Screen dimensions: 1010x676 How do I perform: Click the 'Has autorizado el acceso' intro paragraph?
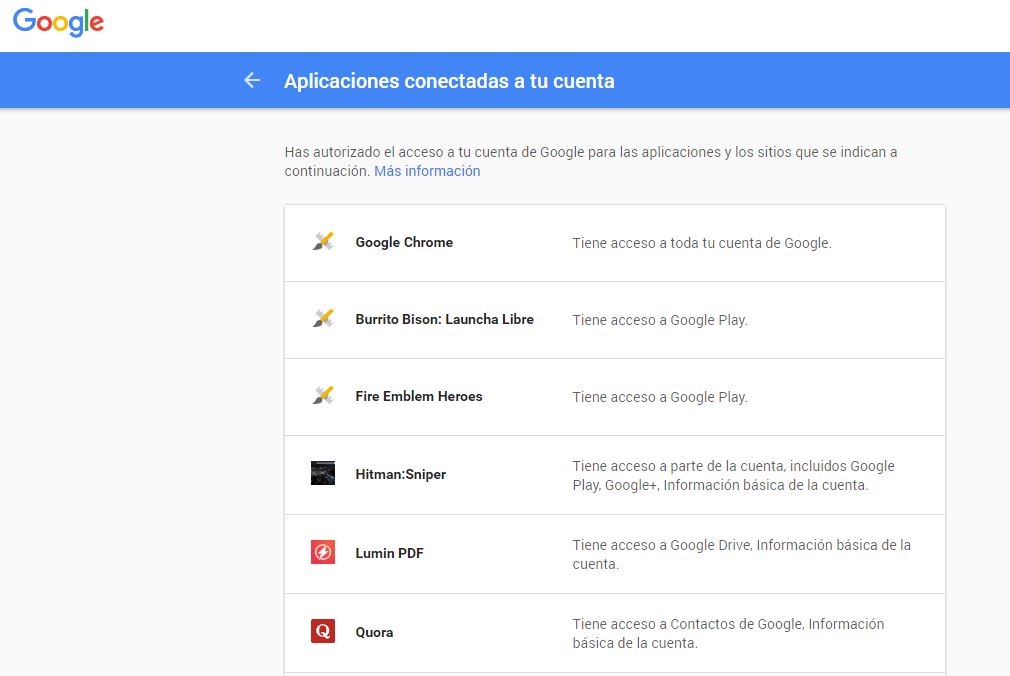coord(591,161)
